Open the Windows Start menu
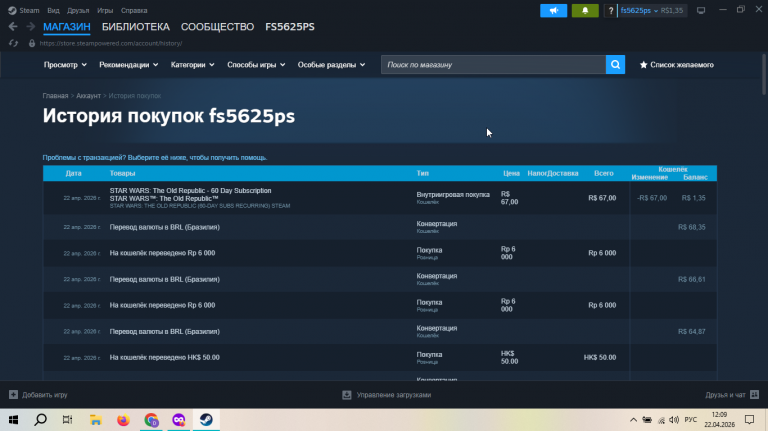Viewport: 768px width, 431px height. [13, 420]
